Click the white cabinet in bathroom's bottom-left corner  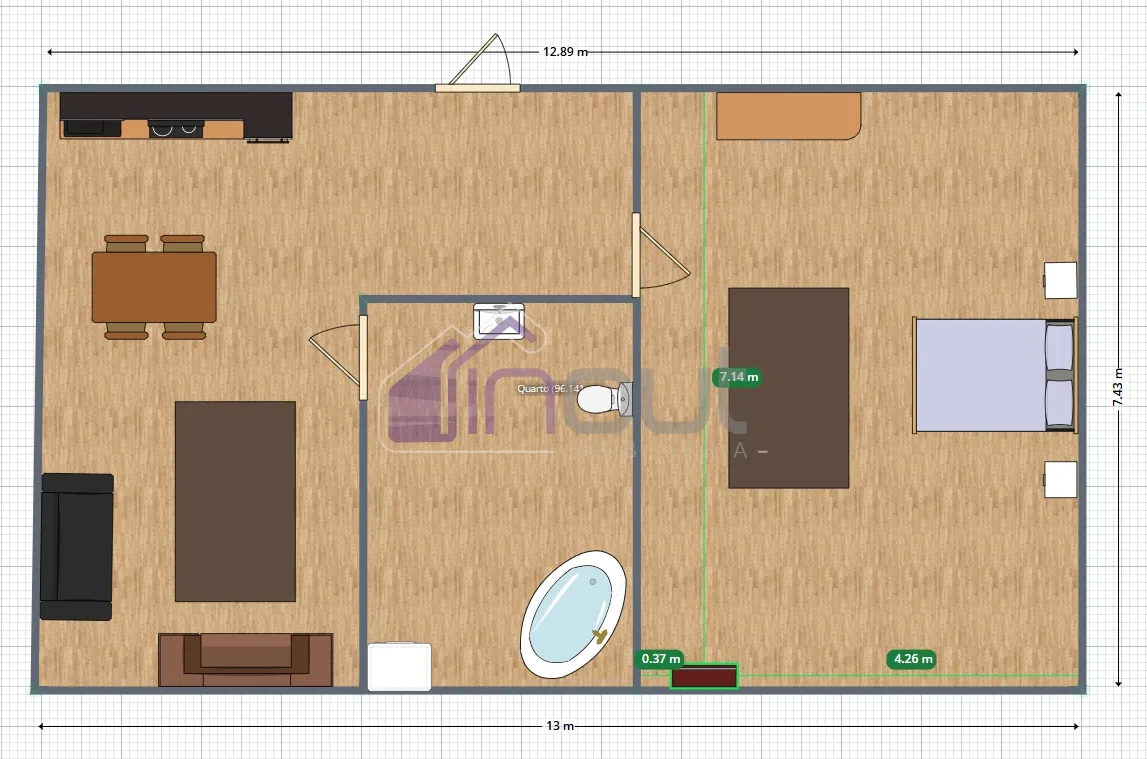[x=399, y=667]
